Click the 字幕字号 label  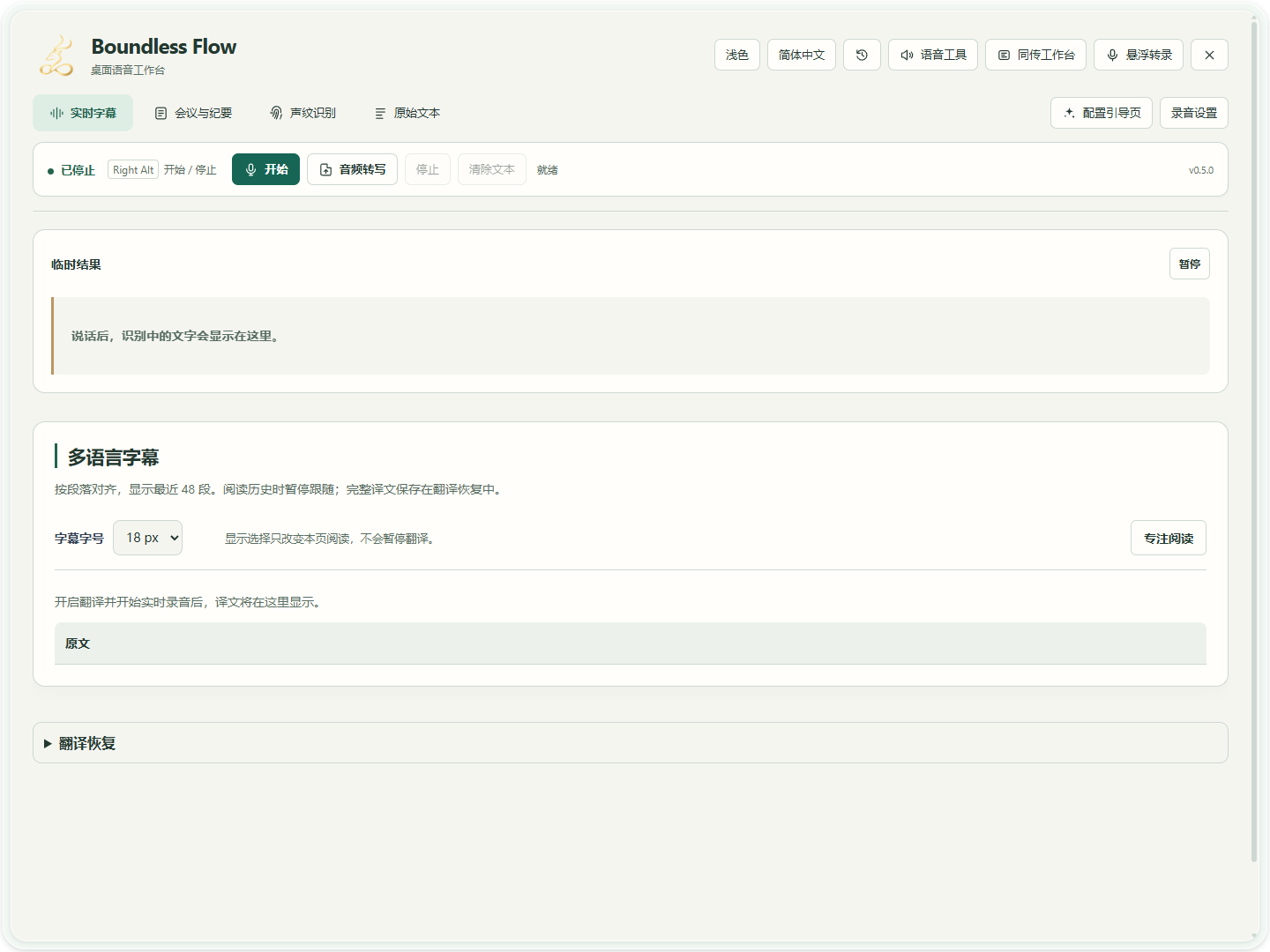click(79, 539)
